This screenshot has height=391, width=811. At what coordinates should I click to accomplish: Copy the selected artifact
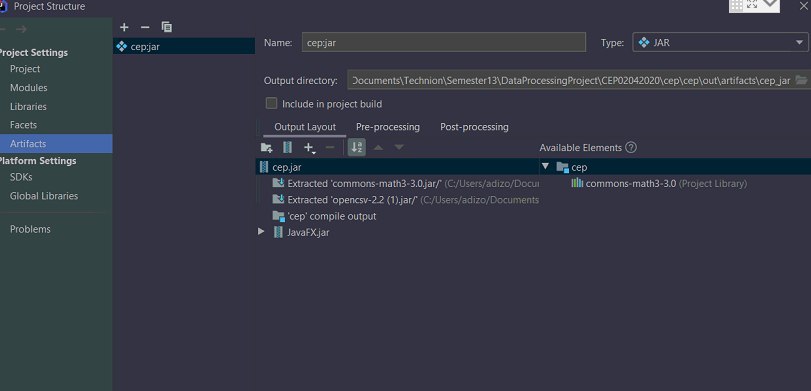[x=167, y=27]
